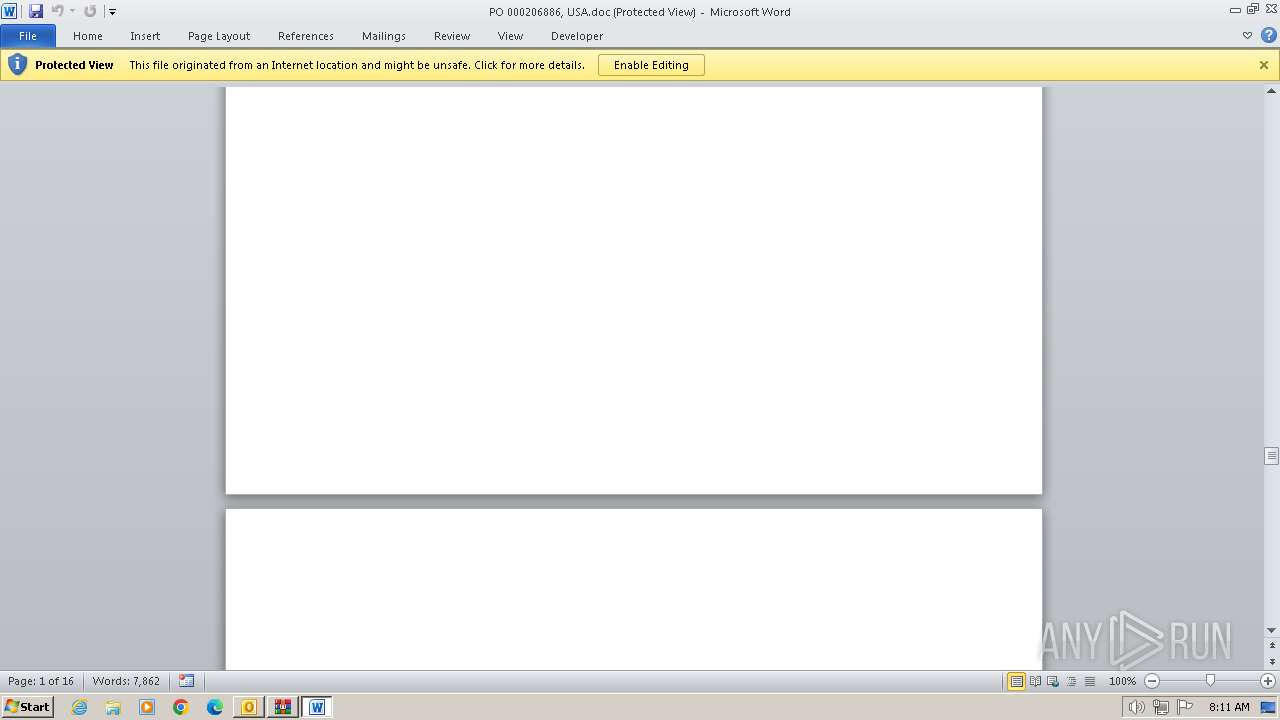Viewport: 1280px width, 720px height.
Task: Click the Next Page double-arrow button
Action: 1272,662
